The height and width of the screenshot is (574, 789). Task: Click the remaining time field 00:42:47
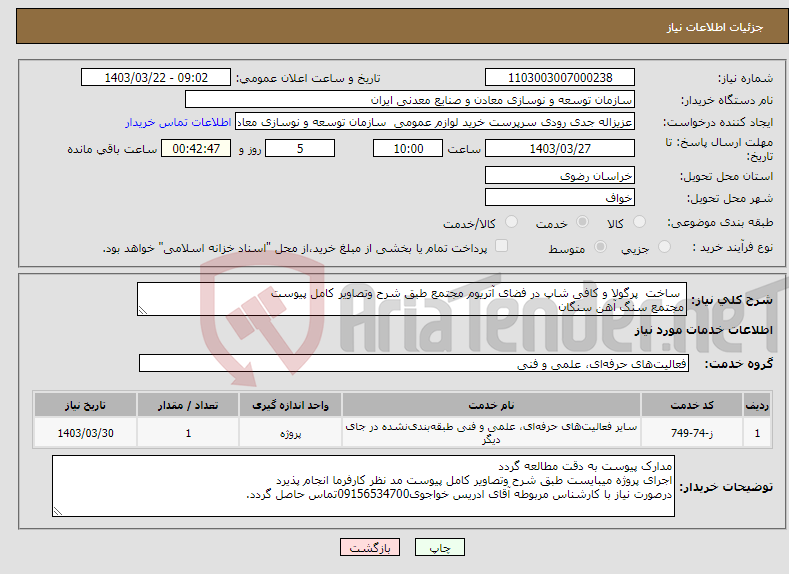click(196, 148)
